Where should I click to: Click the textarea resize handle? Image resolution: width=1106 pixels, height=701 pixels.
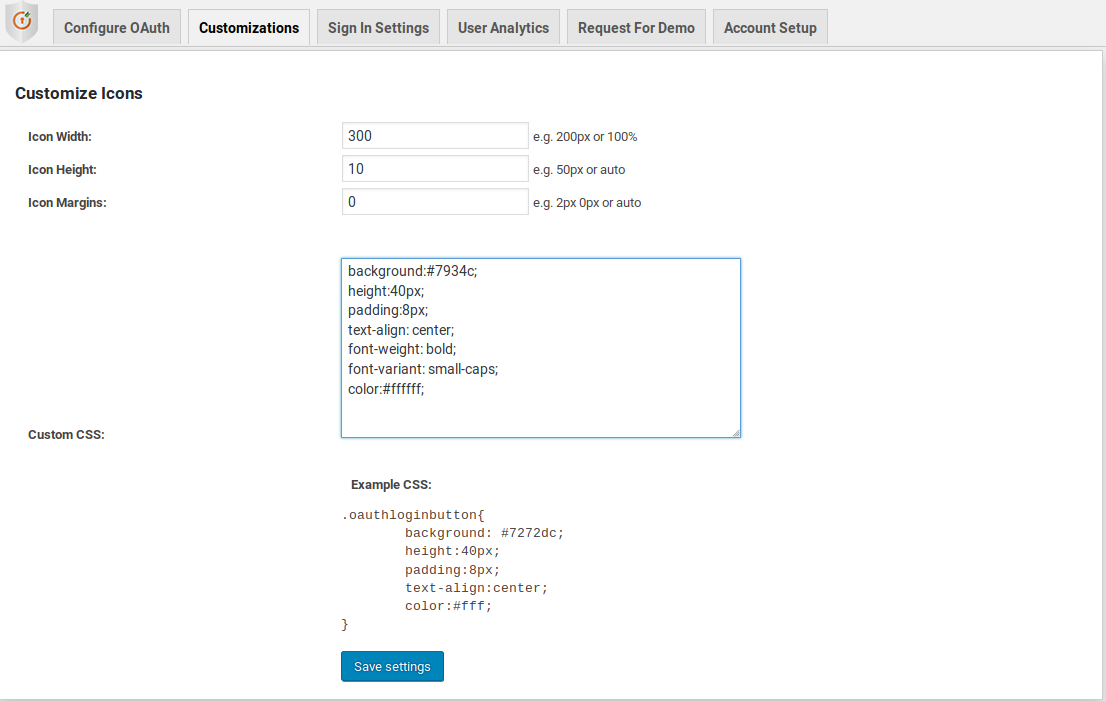736,432
